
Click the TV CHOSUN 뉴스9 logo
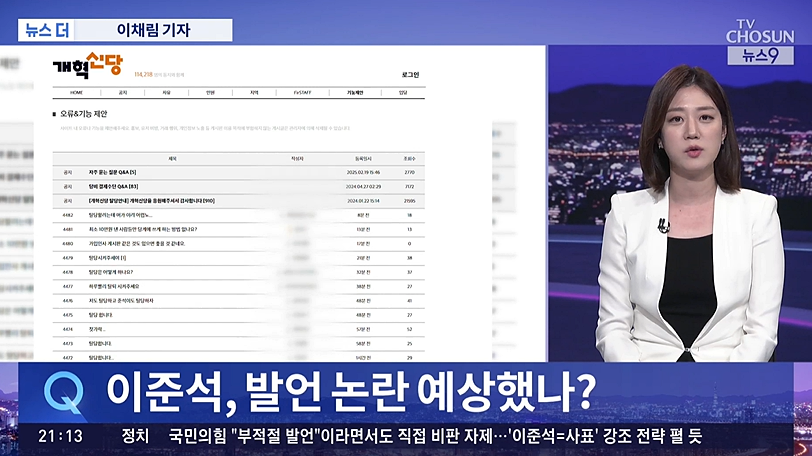click(760, 42)
